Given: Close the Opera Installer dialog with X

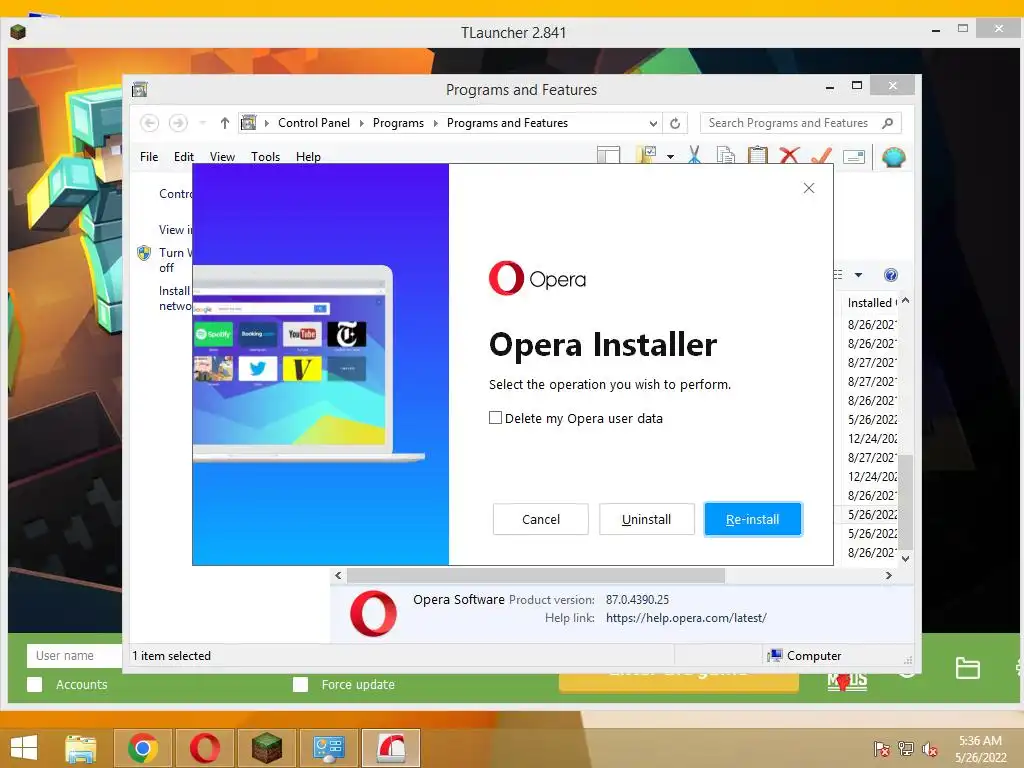Looking at the screenshot, I should click(x=808, y=188).
